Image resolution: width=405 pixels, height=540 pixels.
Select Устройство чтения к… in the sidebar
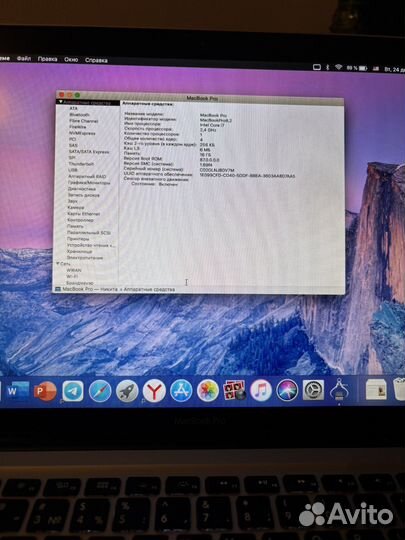pyautogui.click(x=91, y=245)
